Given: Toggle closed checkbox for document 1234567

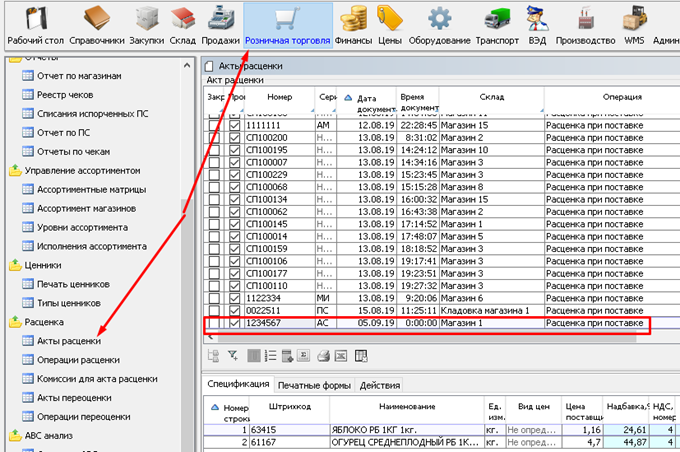Looking at the screenshot, I should coord(213,325).
